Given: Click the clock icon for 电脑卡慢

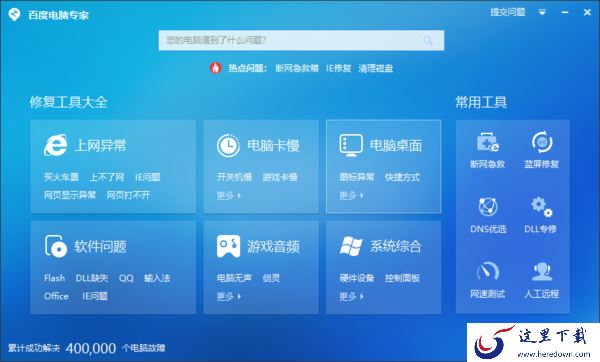Looking at the screenshot, I should (228, 145).
